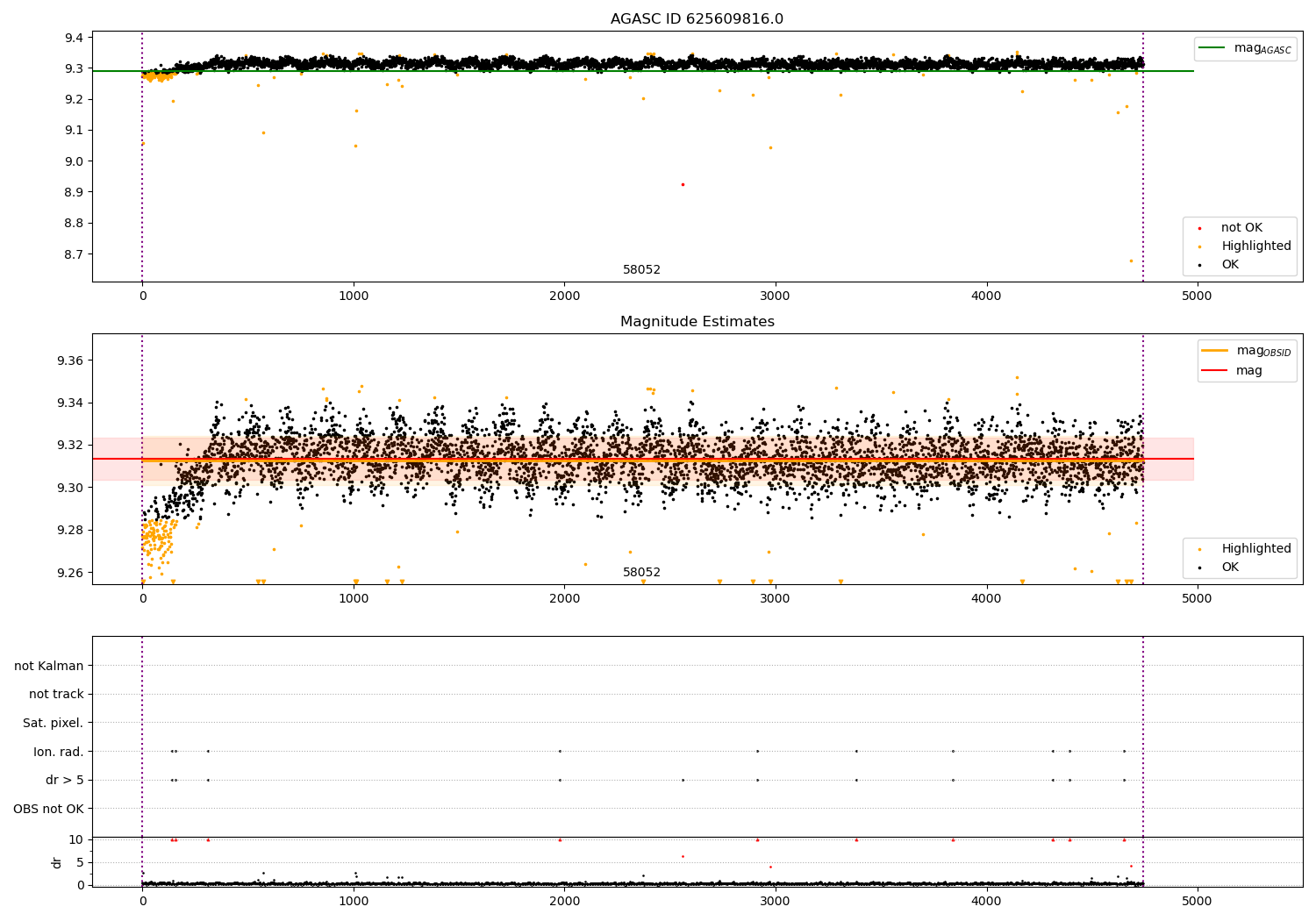This screenshot has height=921, width=1316.
Task: Click the 'not Kalman' row label
Action: click(x=49, y=666)
